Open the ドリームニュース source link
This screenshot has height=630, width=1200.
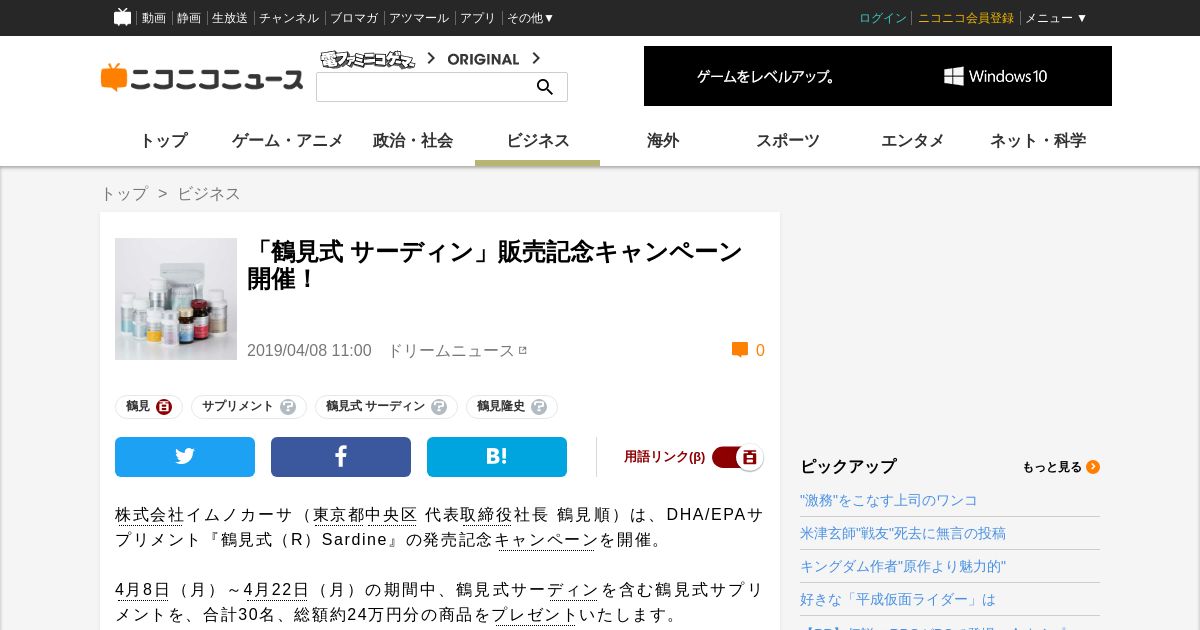coord(451,350)
